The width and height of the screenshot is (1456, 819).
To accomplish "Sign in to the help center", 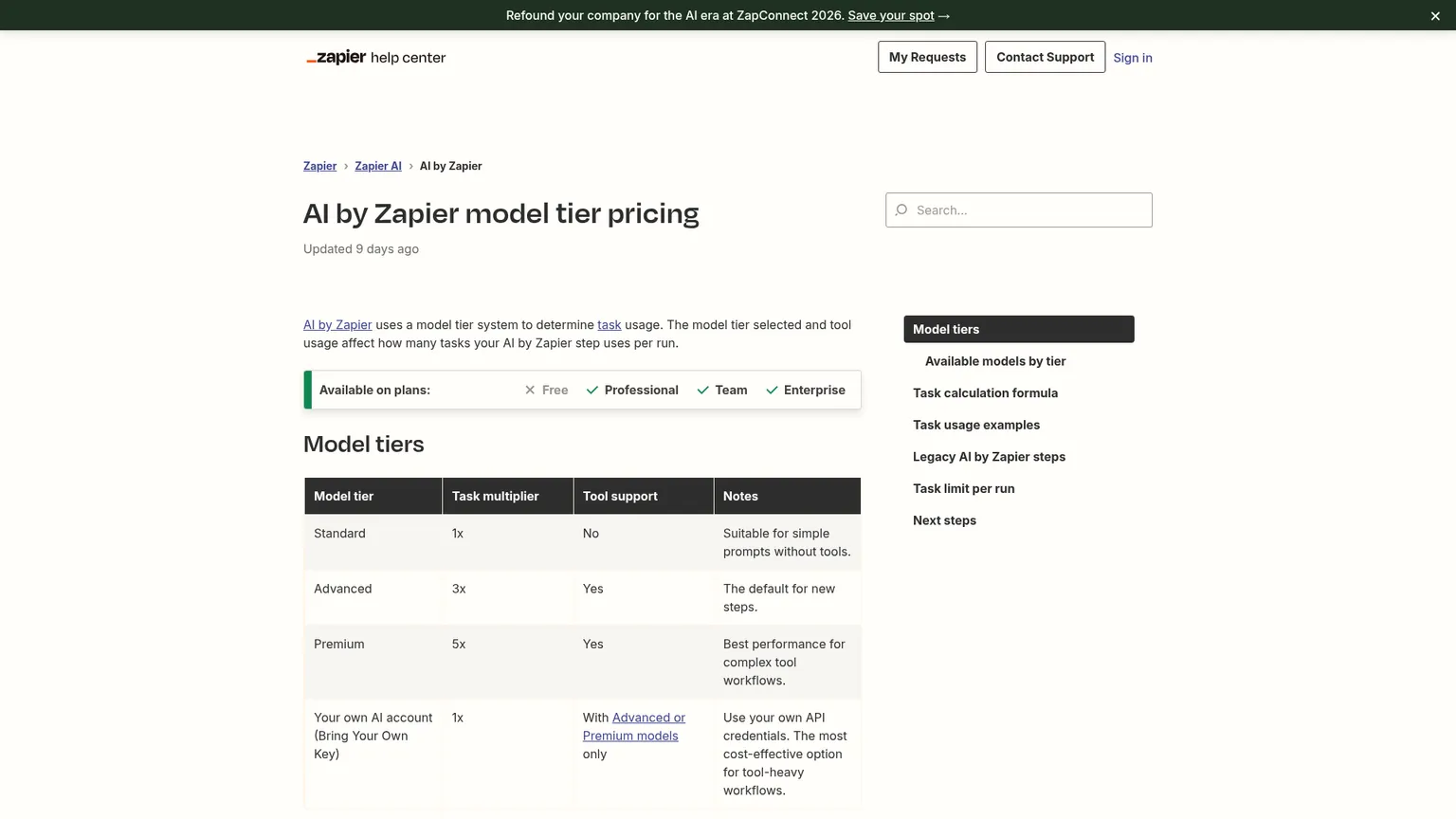I will [x=1133, y=58].
